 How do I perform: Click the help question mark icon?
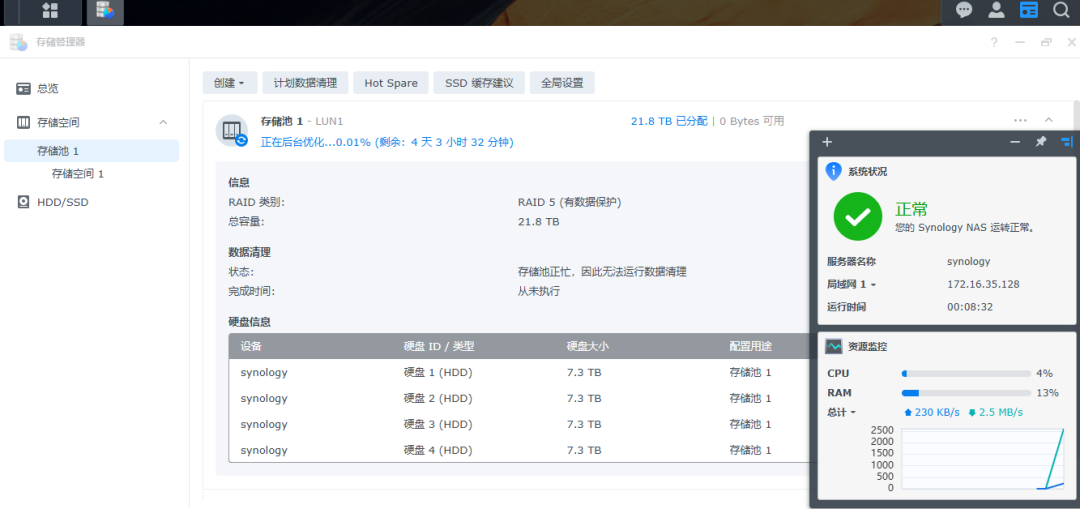pos(994,42)
